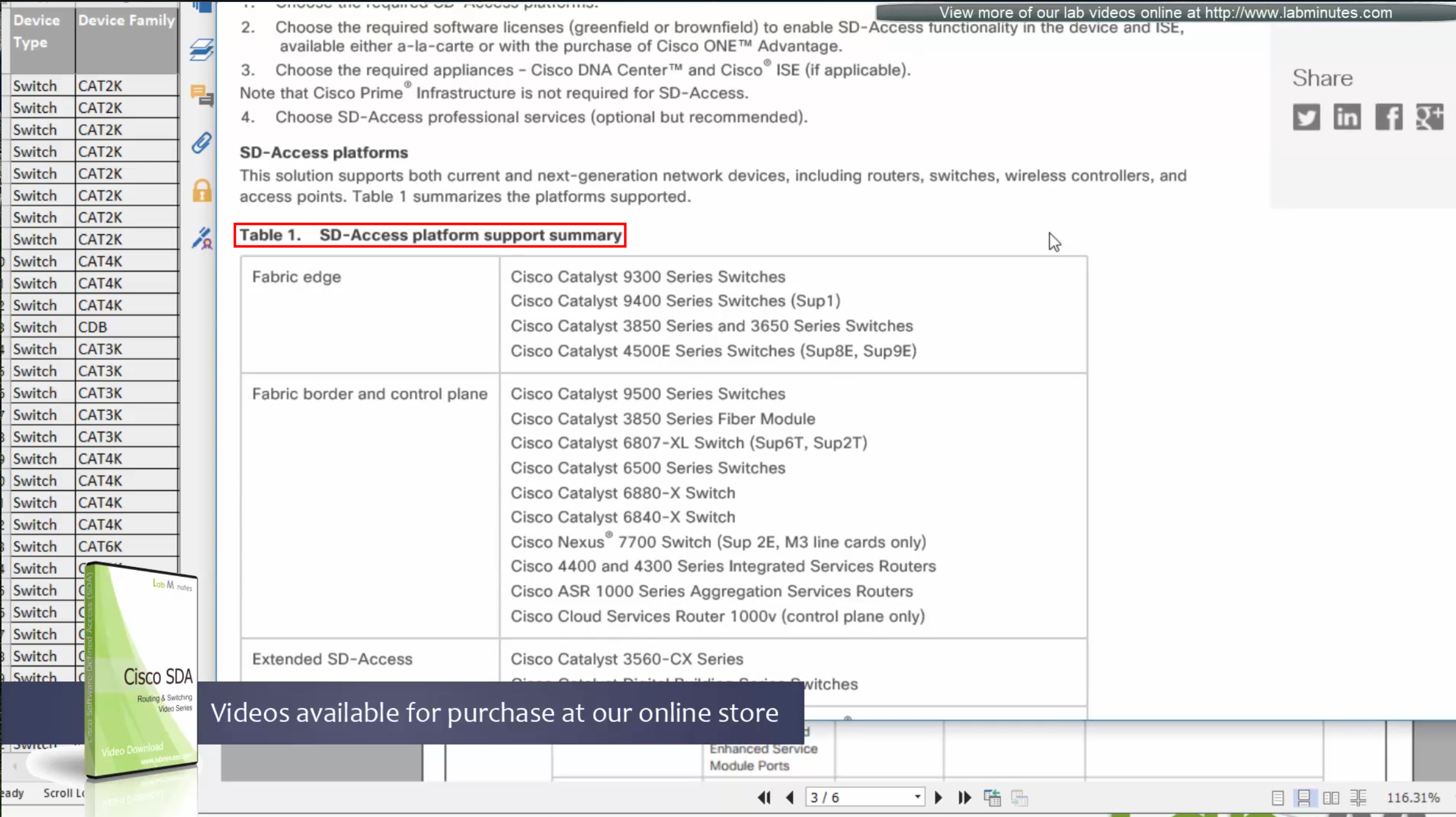Share page on Twitter
The height and width of the screenshot is (817, 1456).
[1305, 118]
